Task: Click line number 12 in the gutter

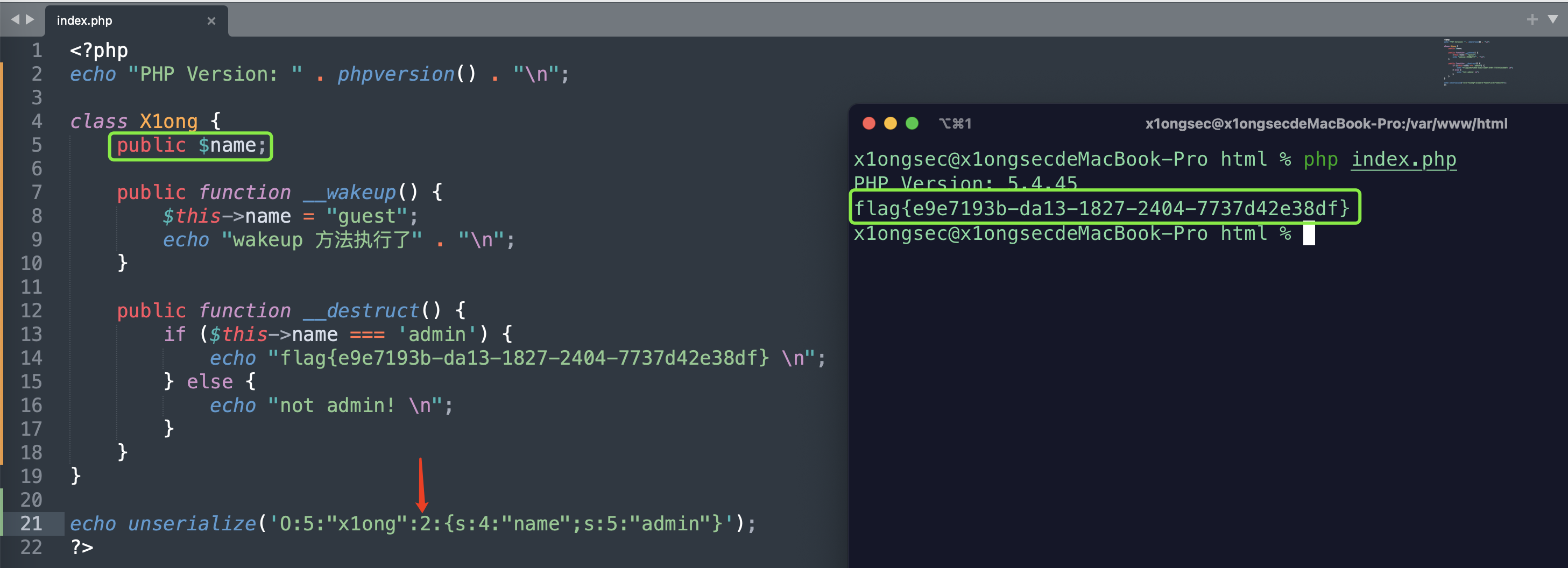Action: 31,311
